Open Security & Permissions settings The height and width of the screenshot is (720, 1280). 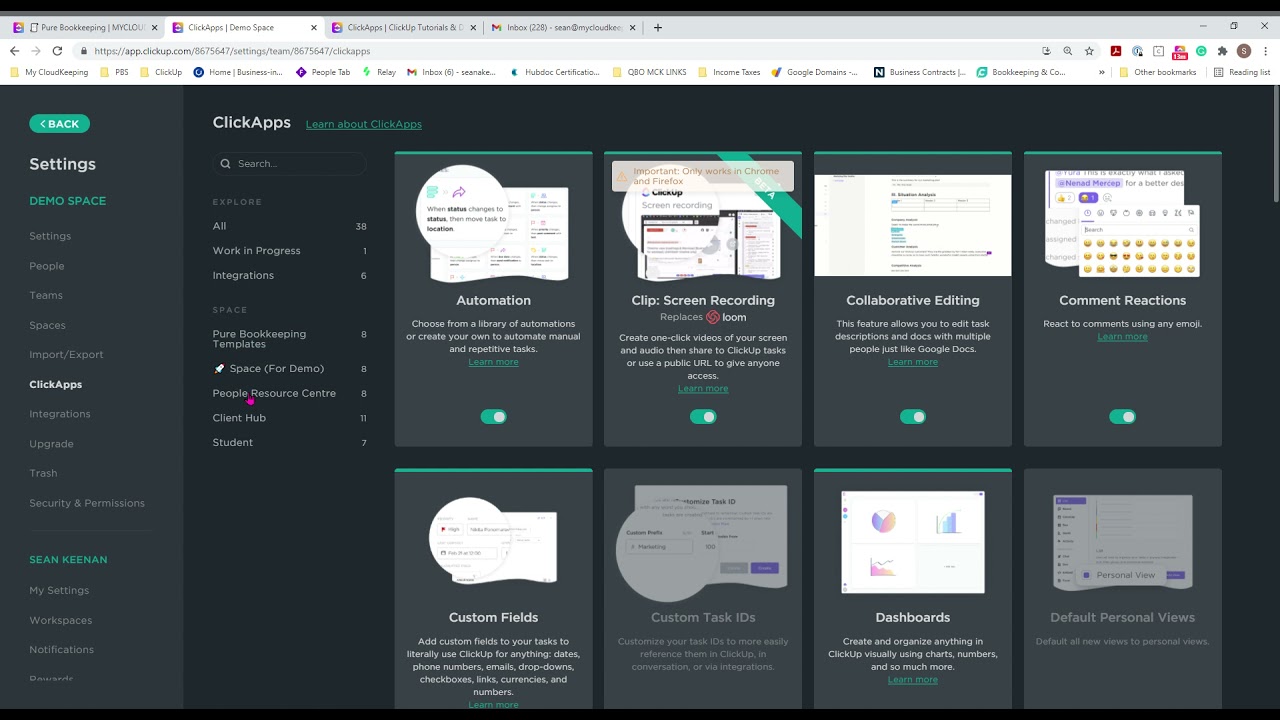click(x=87, y=503)
